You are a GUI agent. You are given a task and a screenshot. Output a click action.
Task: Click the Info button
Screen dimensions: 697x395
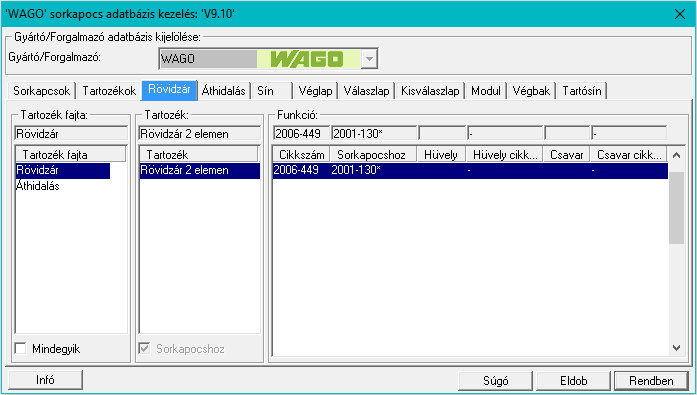[45, 380]
